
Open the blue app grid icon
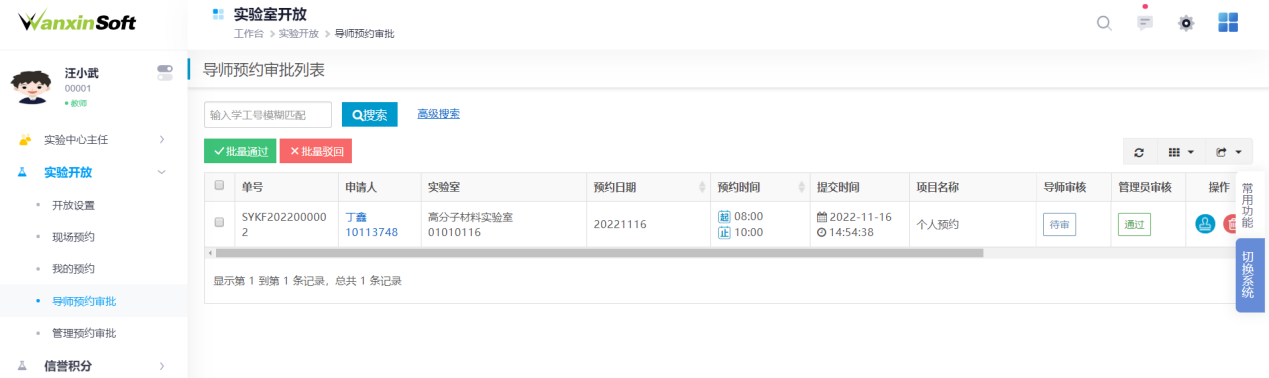[x=1228, y=22]
